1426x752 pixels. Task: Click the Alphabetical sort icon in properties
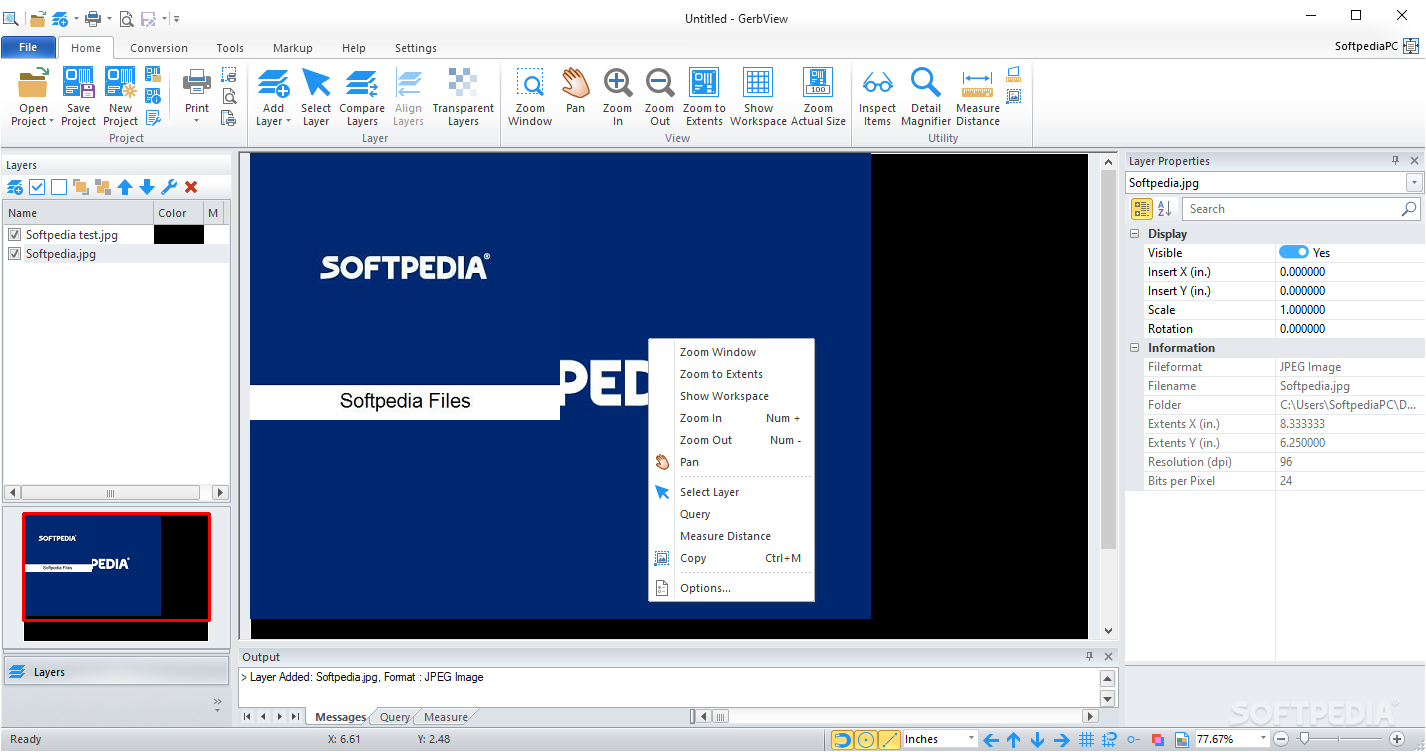(x=1164, y=209)
